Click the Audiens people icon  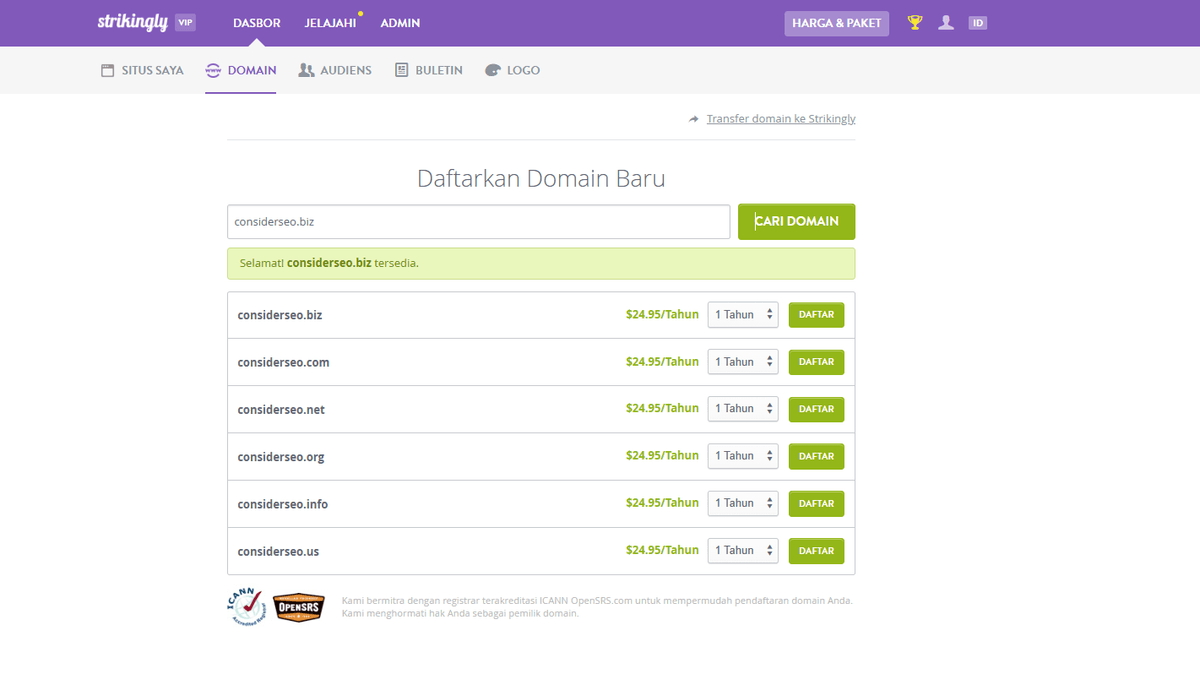[x=306, y=71]
